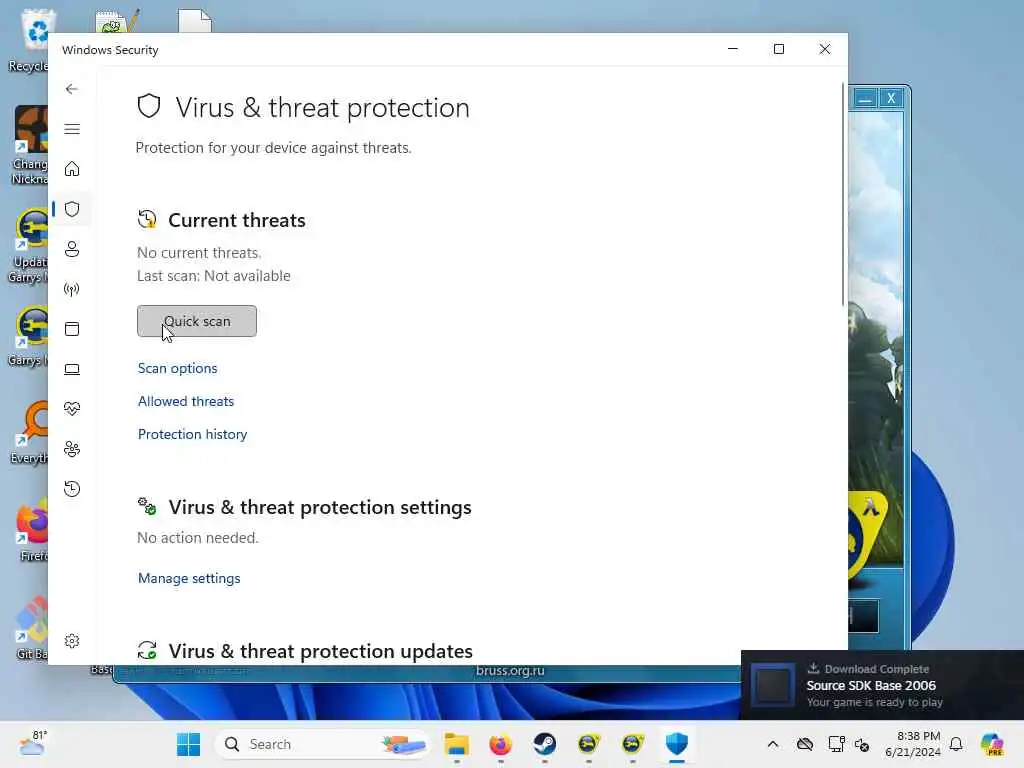This screenshot has height=768, width=1024.
Task: Open the Protection history link
Action: point(193,434)
